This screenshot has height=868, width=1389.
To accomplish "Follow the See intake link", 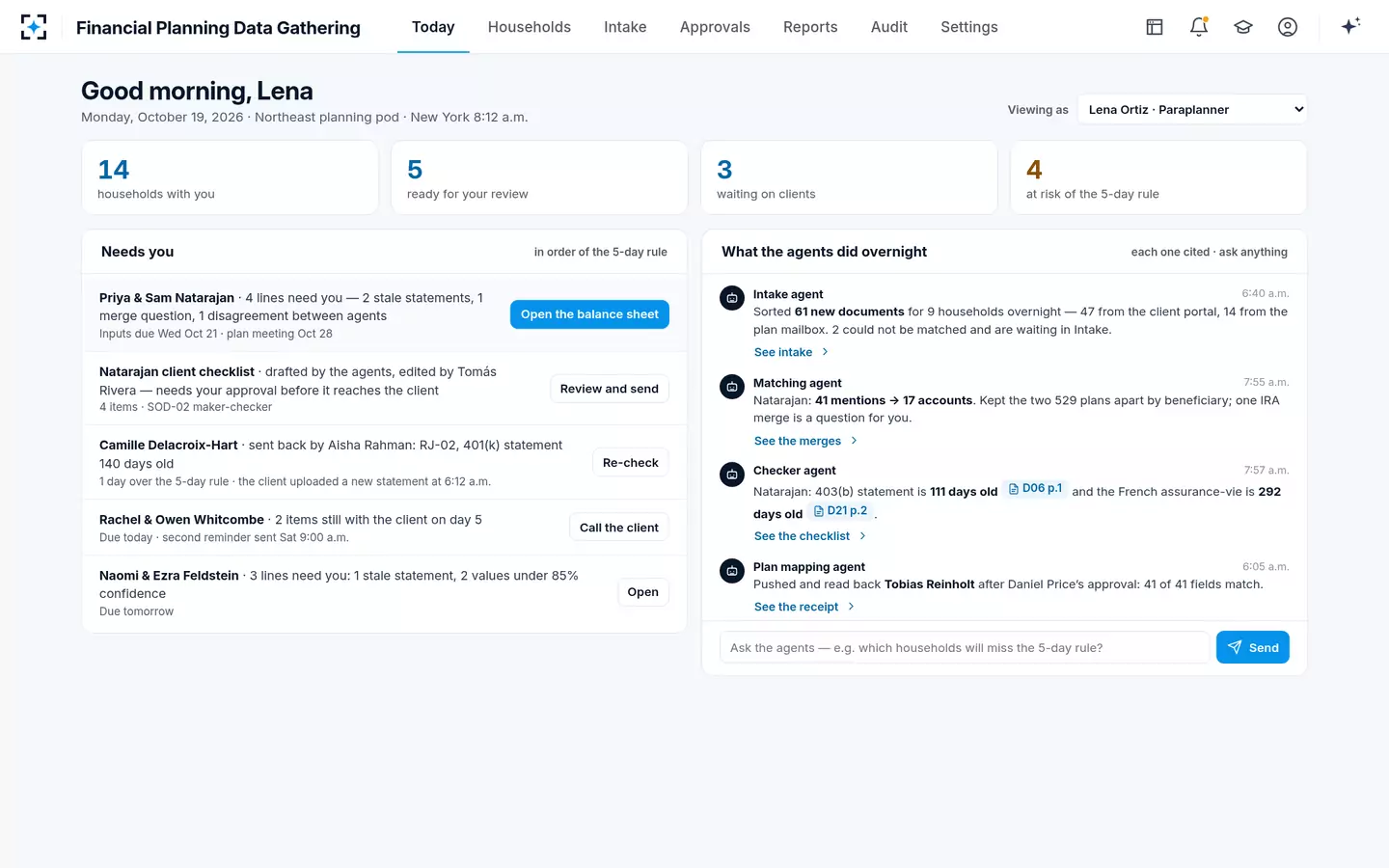I will coord(792,352).
